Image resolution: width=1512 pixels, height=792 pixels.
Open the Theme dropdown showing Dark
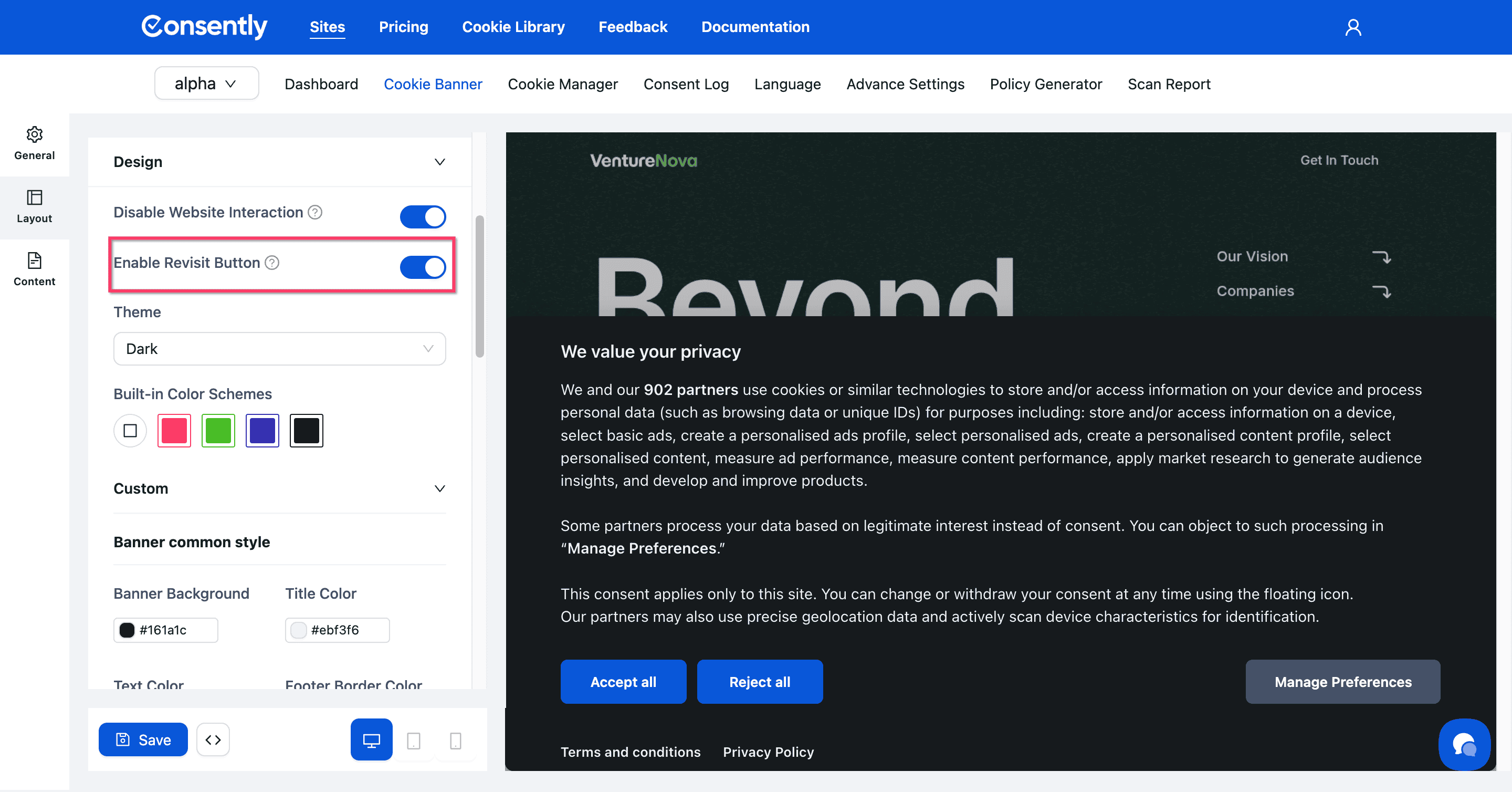click(279, 349)
